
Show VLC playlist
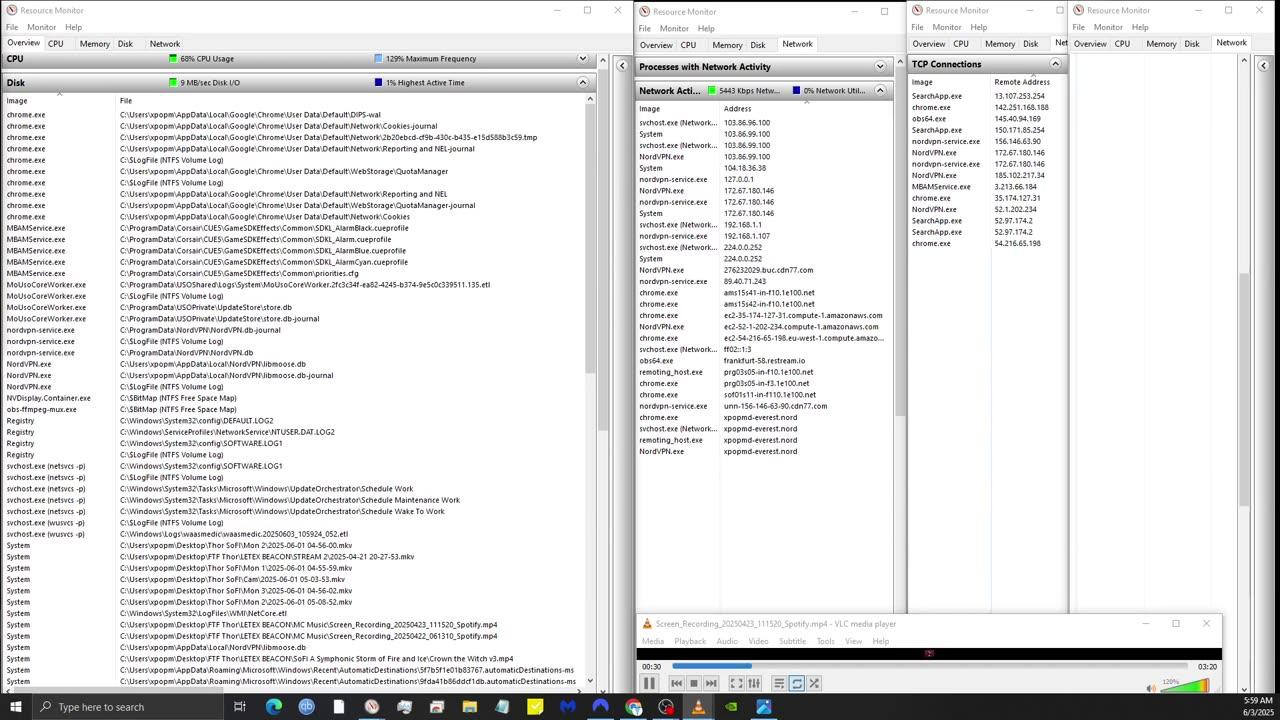[x=779, y=684]
